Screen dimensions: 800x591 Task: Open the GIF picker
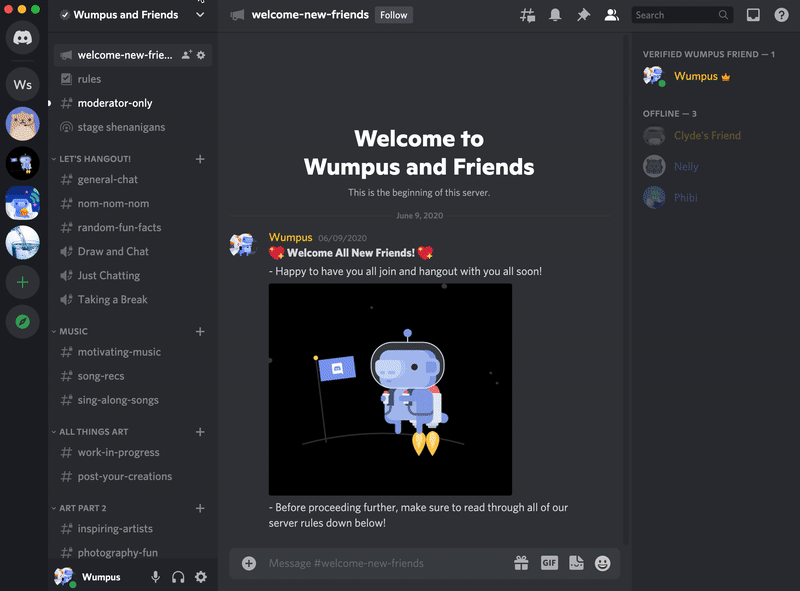click(549, 563)
